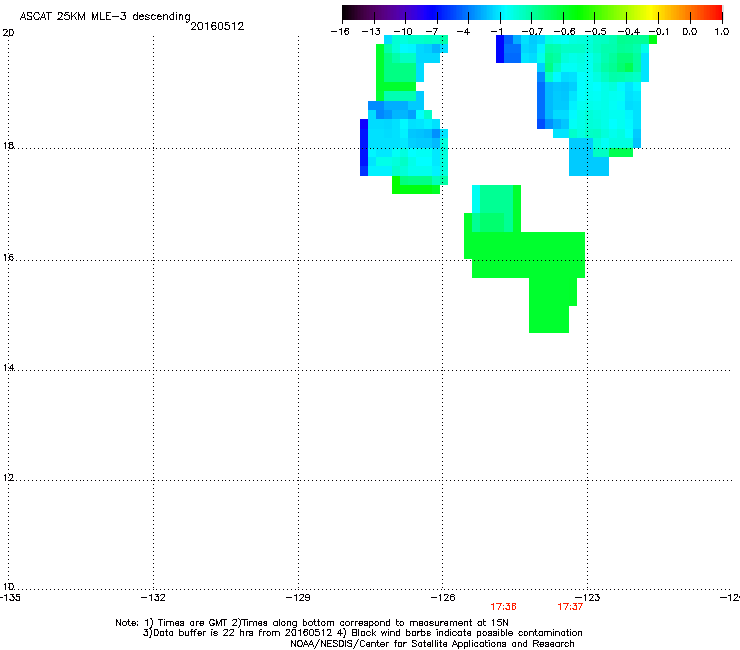Click the longitude axis label -126
This screenshot has width=740, height=650.
point(443,598)
